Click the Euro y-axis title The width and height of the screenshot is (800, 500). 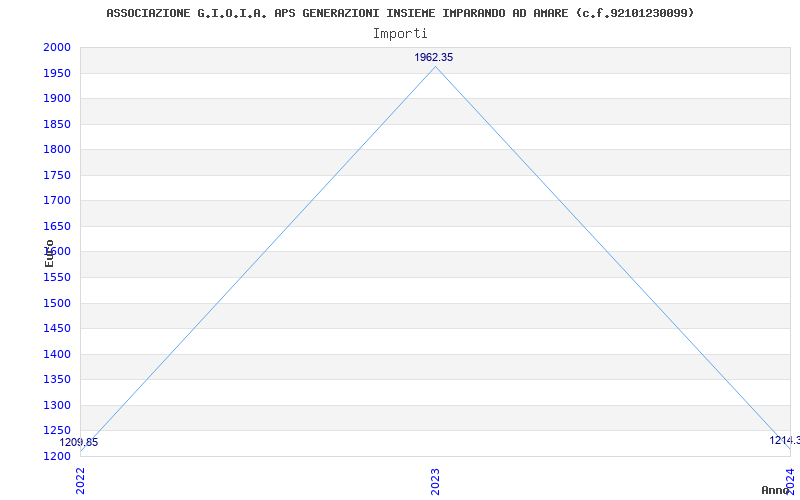[49, 253]
